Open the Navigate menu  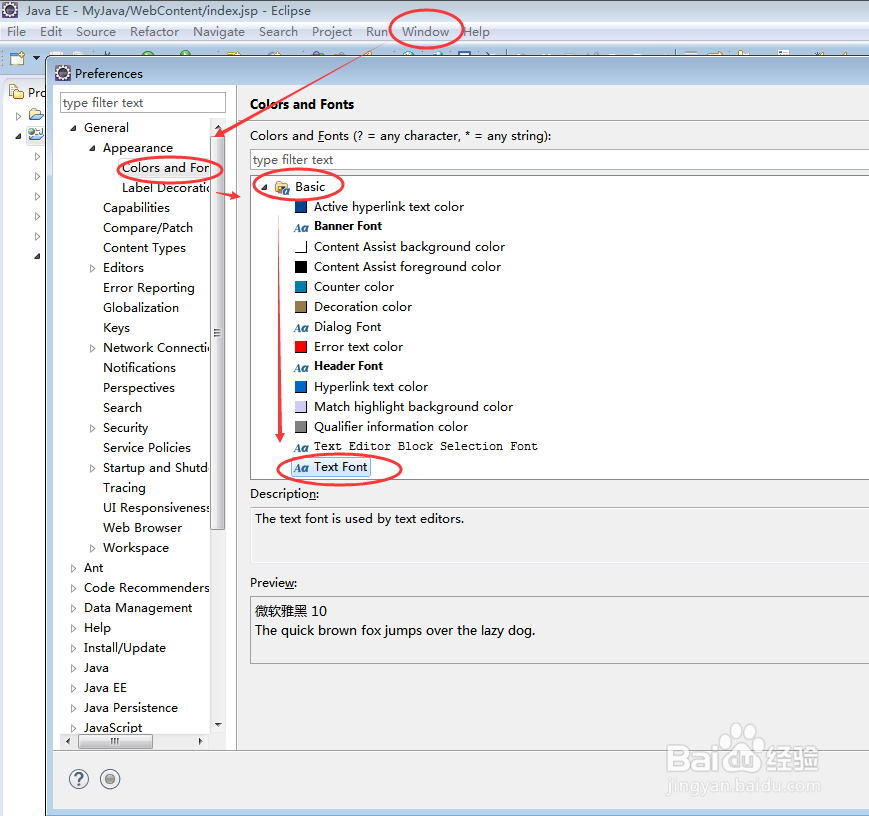point(219,32)
